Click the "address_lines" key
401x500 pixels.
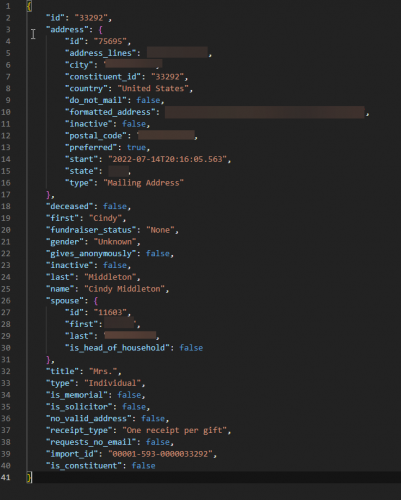click(100, 53)
